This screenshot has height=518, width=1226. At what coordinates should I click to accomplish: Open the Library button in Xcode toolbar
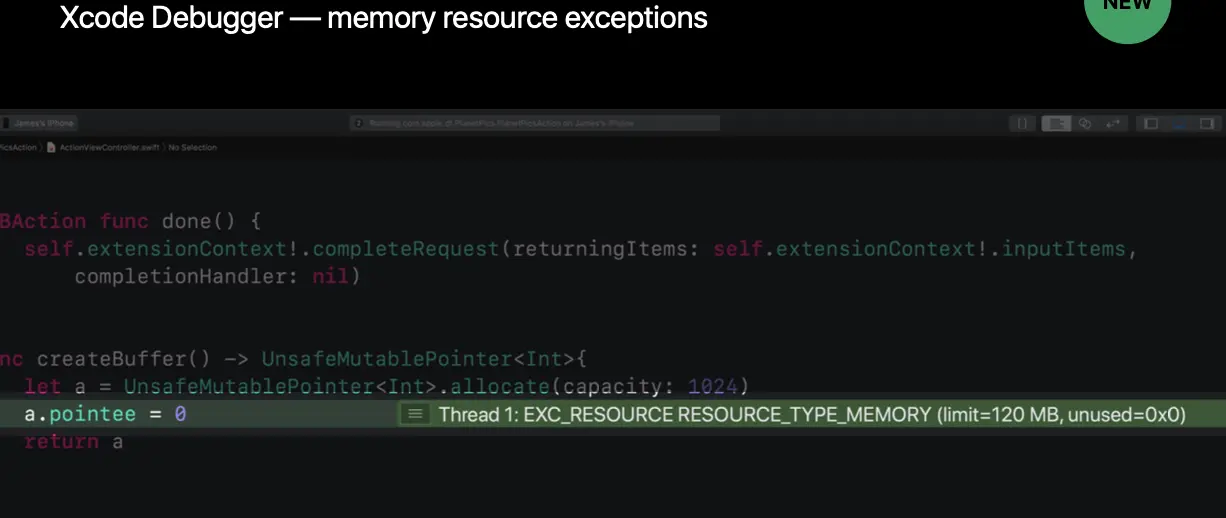pyautogui.click(x=1022, y=123)
